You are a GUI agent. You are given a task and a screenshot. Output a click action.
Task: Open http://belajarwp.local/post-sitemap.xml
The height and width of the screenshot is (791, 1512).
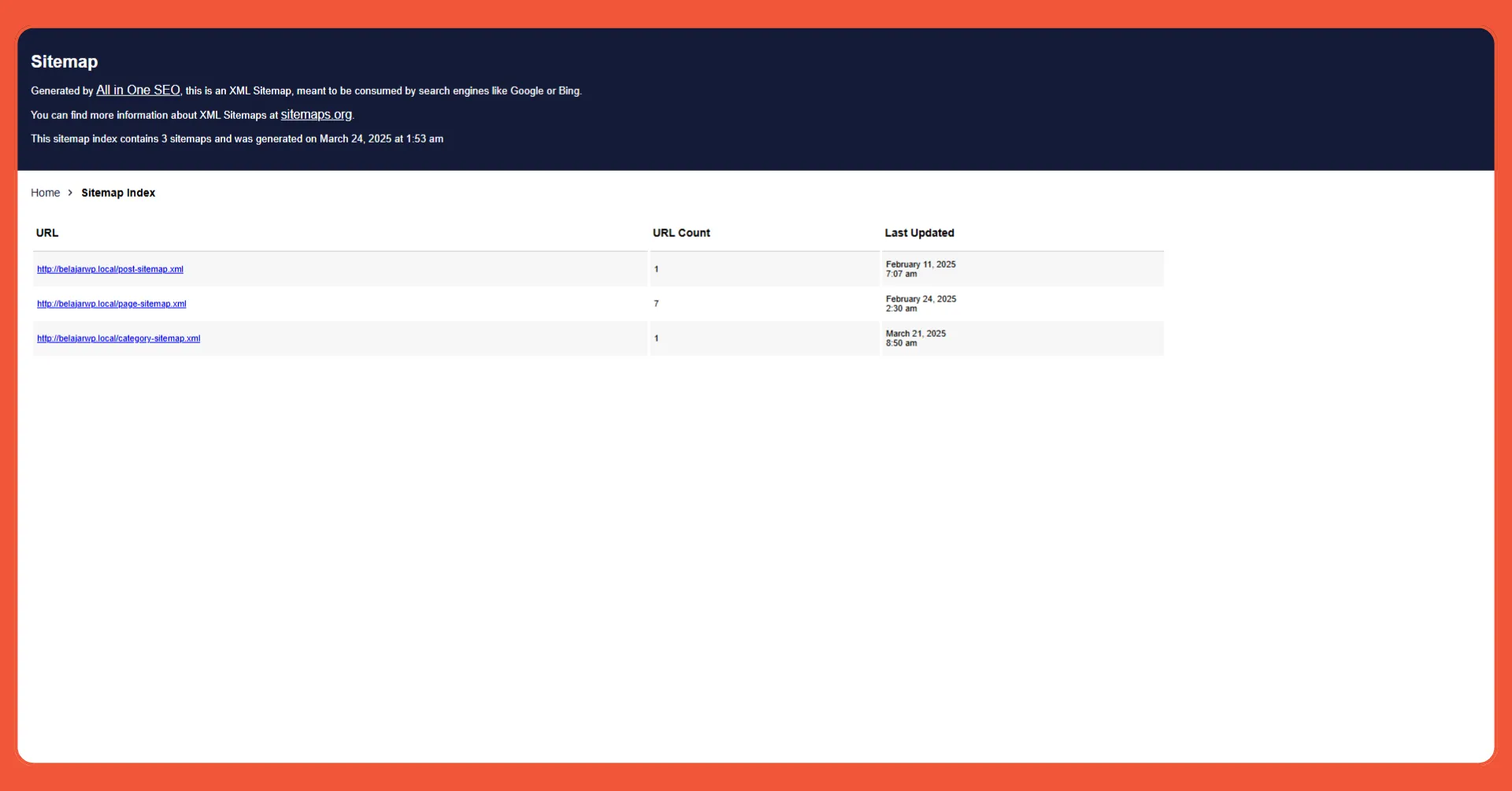pyautogui.click(x=110, y=268)
